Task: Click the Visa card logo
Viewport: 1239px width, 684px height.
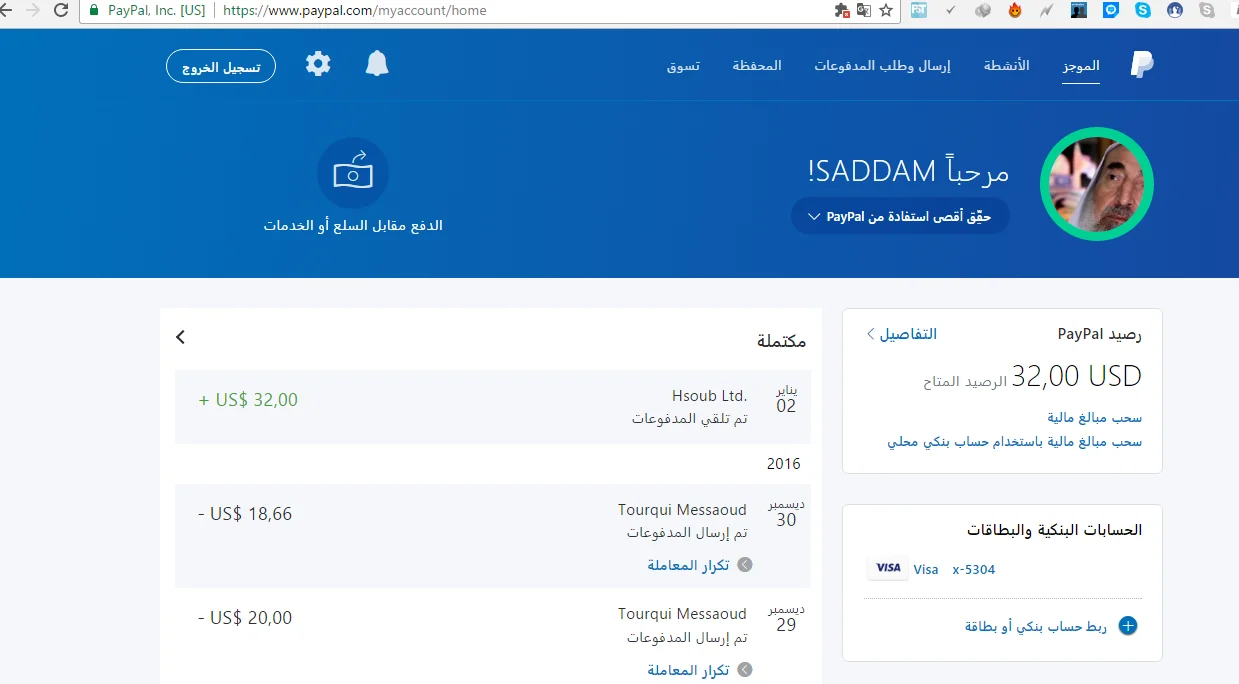Action: [888, 568]
